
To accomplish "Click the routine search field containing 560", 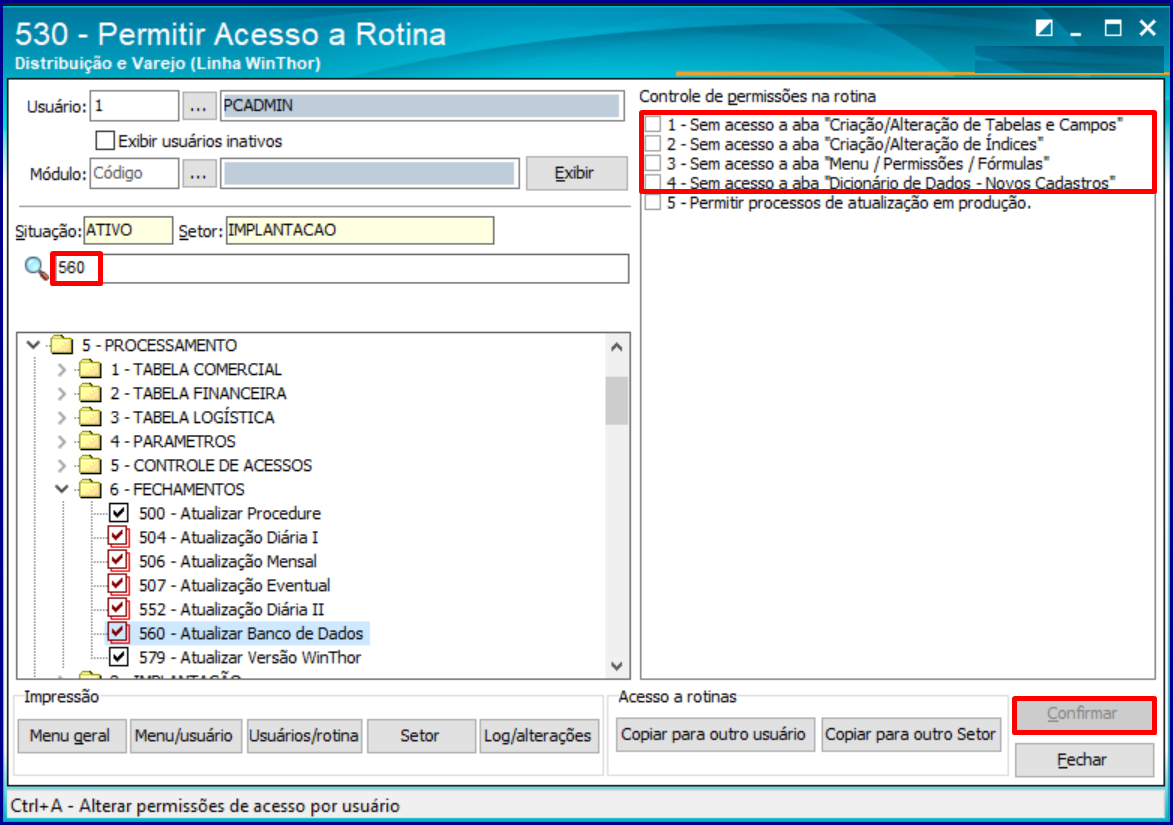I will (342, 268).
